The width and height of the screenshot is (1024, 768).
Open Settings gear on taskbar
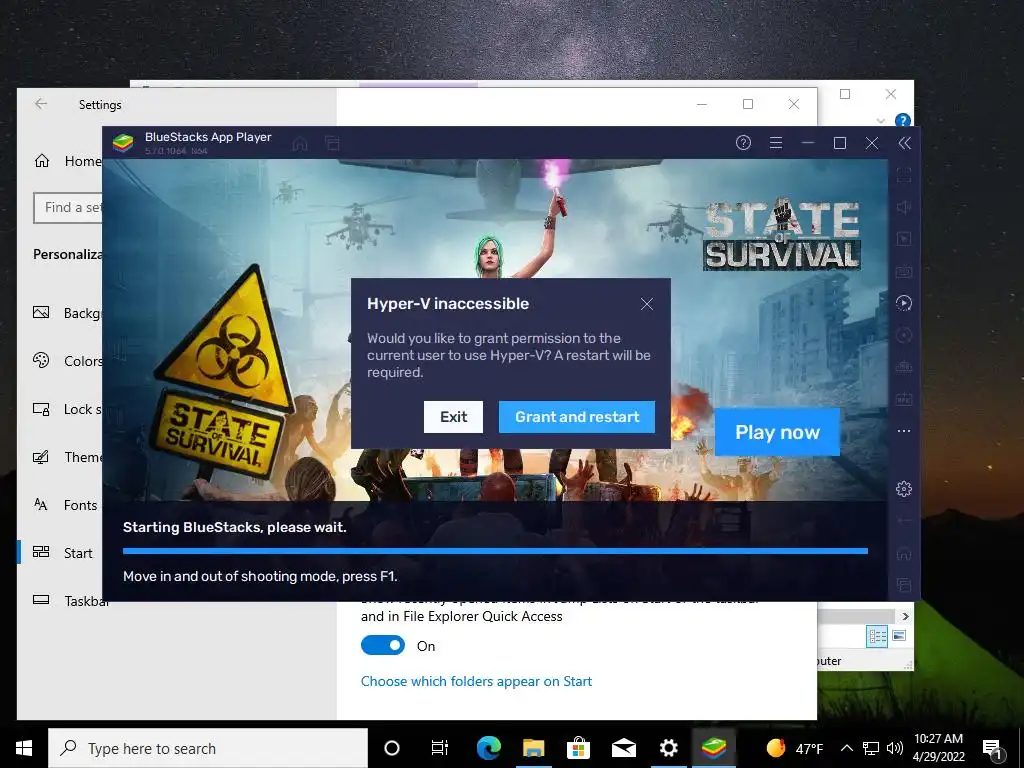(x=669, y=748)
